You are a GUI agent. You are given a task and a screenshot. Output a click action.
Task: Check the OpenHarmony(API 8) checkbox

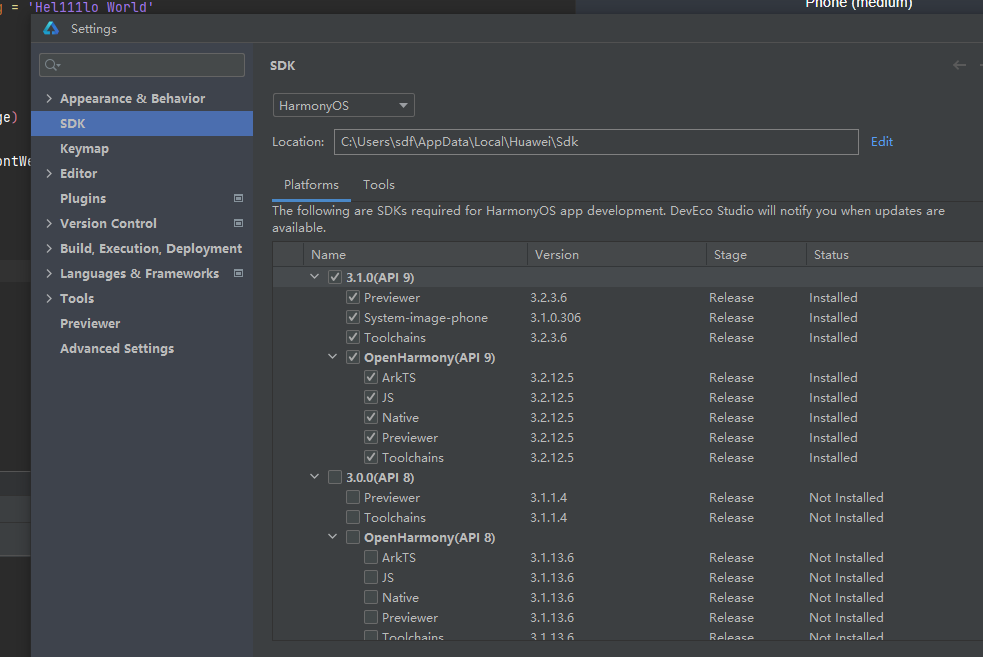[353, 538]
